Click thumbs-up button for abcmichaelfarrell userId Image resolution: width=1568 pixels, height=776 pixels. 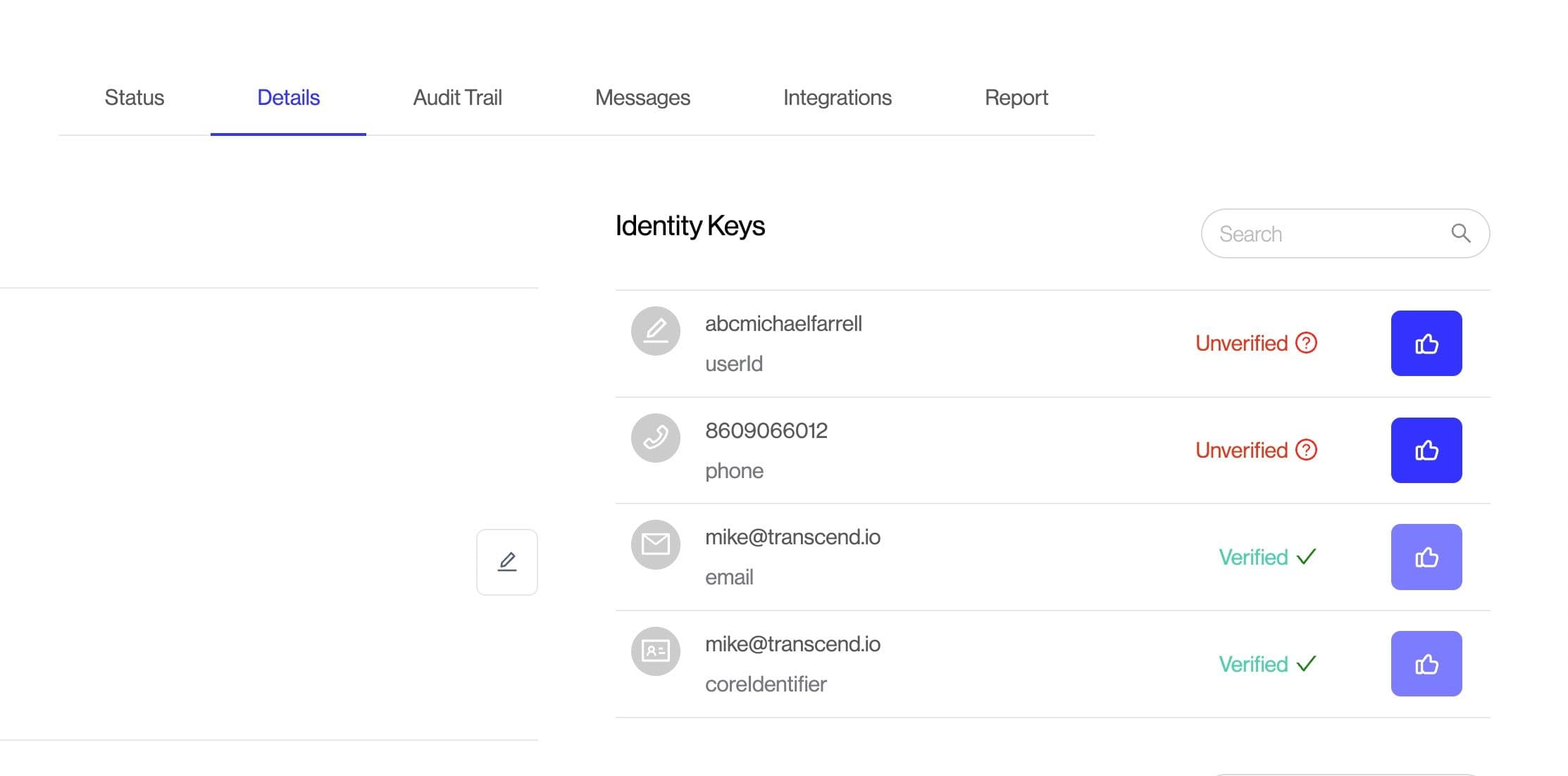(1426, 343)
